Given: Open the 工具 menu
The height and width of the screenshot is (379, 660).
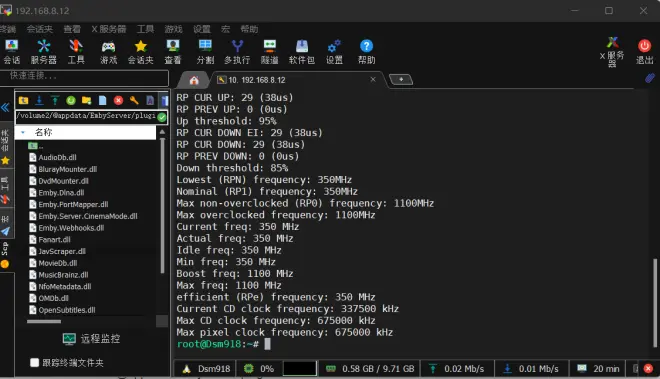Looking at the screenshot, I should pyautogui.click(x=145, y=29).
